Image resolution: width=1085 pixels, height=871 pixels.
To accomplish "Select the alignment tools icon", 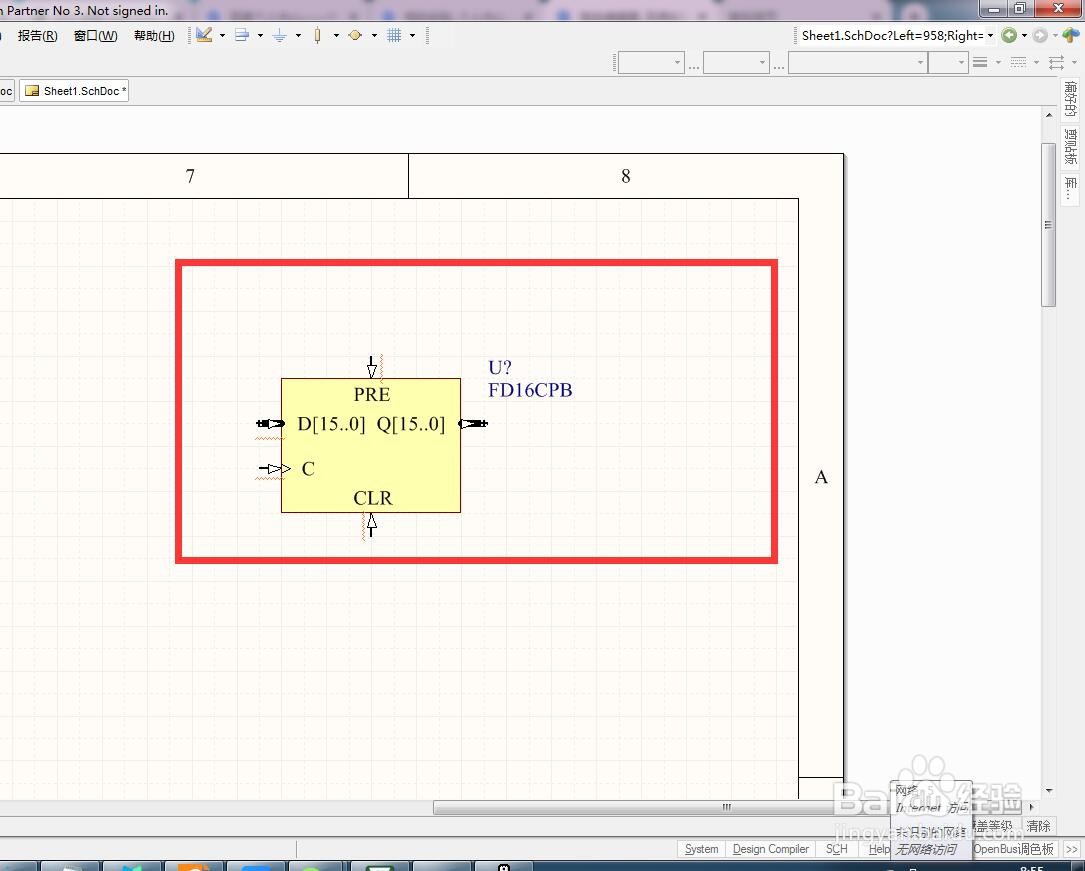I will pos(241,35).
